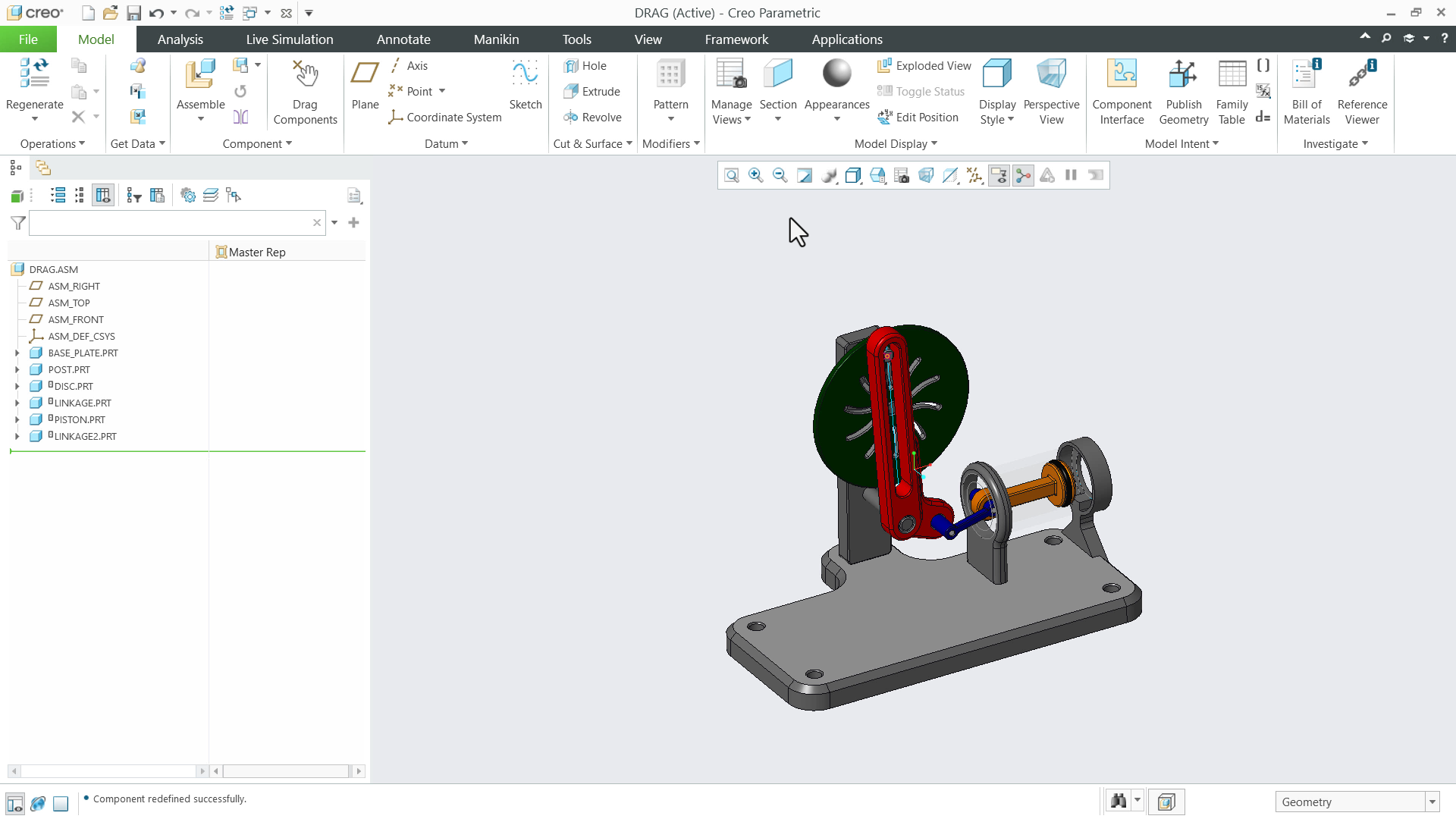Select the Plane datum tool
The width and height of the screenshot is (1456, 819).
[365, 84]
